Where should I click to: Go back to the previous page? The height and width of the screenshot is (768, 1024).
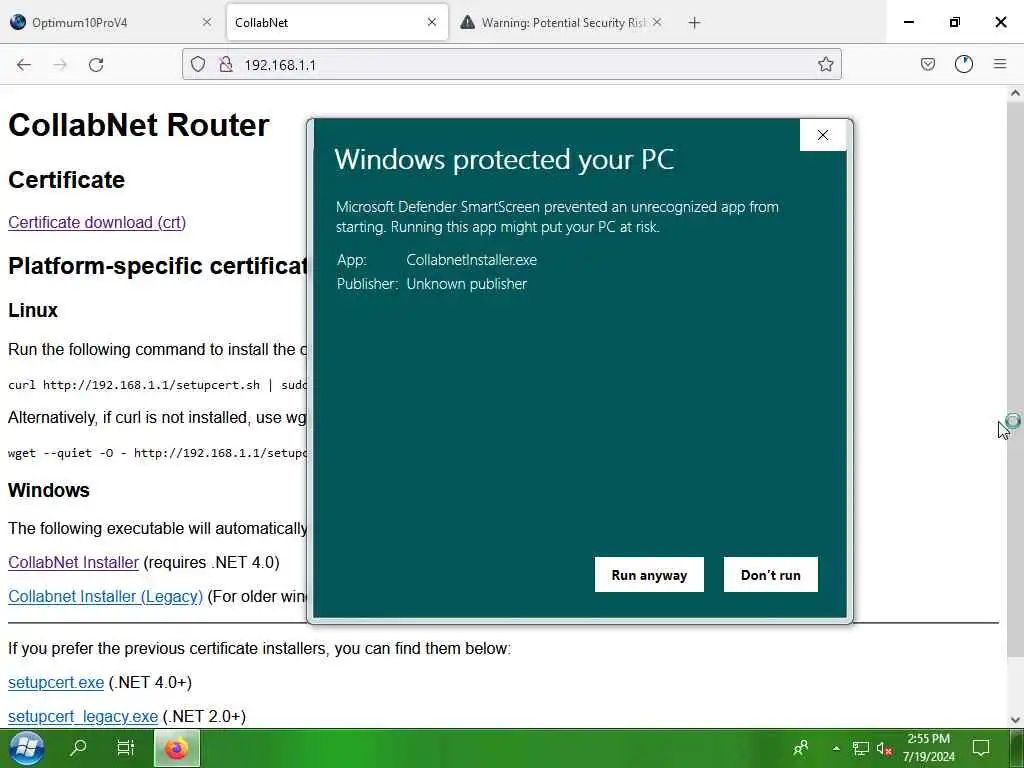click(x=24, y=65)
